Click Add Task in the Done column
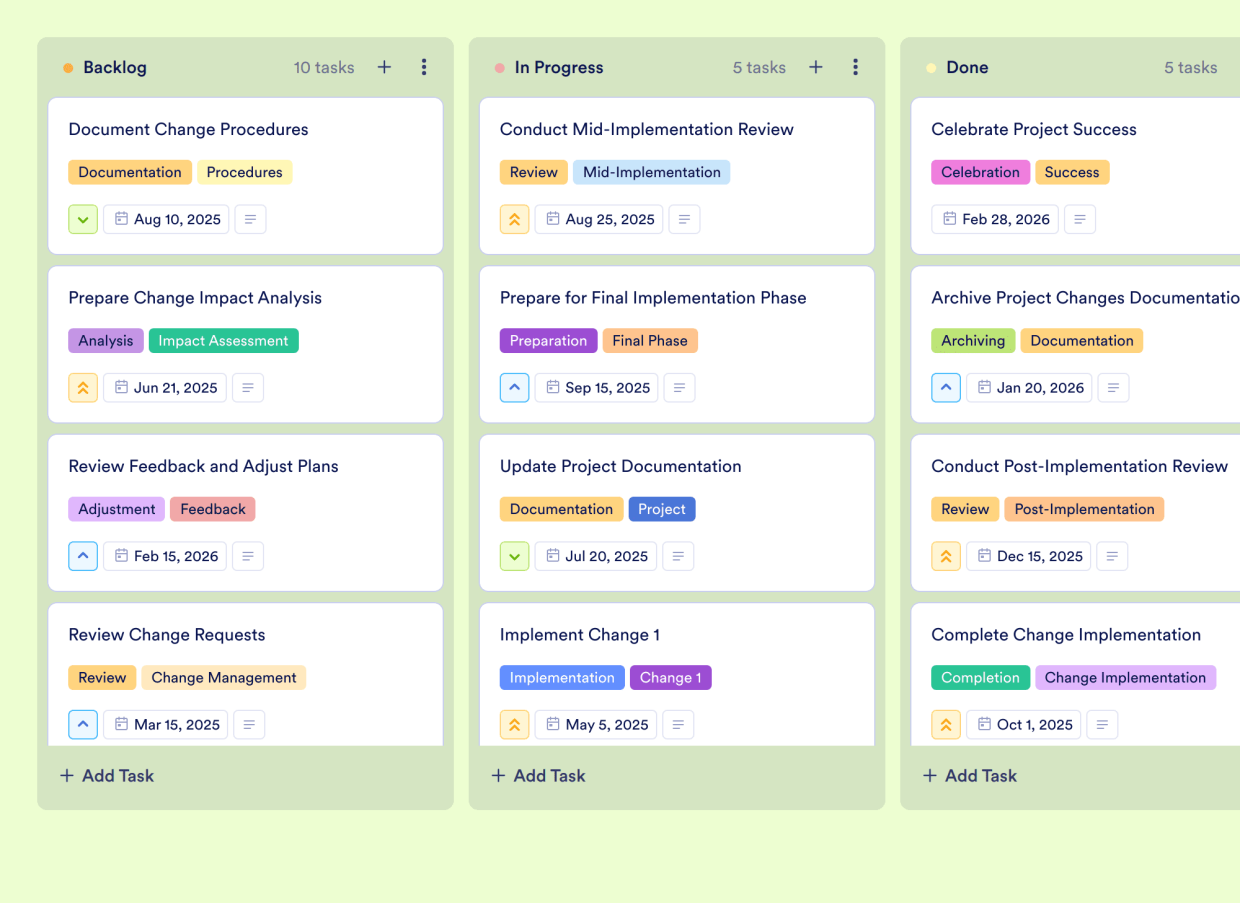The height and width of the screenshot is (903, 1240). 969,775
